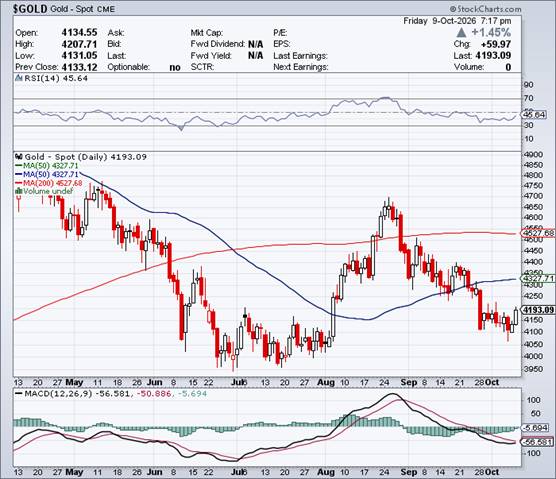
Task: Click the 4193.09 last-price tag on right axis
Action: point(538,310)
